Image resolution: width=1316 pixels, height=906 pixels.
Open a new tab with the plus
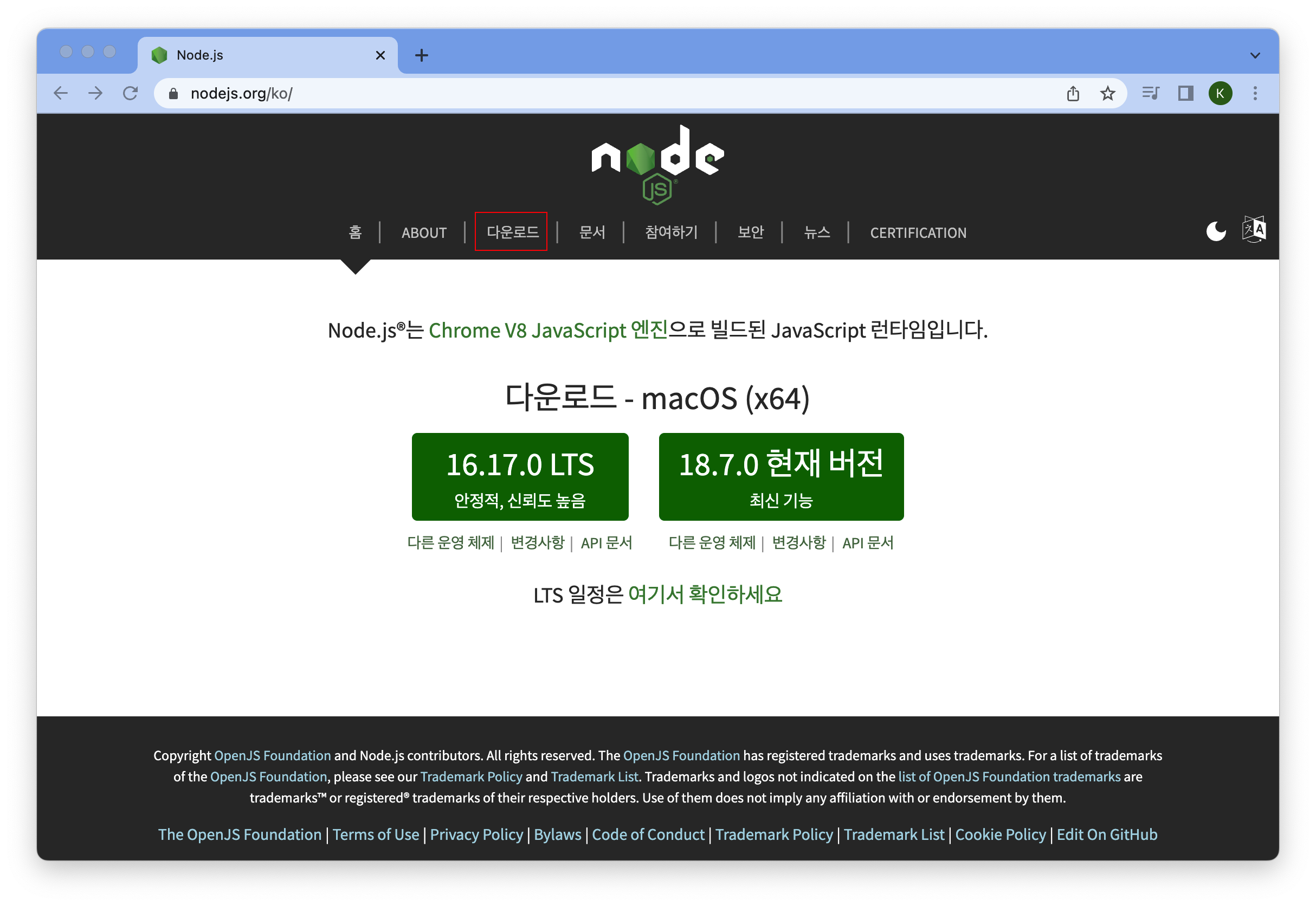(421, 55)
